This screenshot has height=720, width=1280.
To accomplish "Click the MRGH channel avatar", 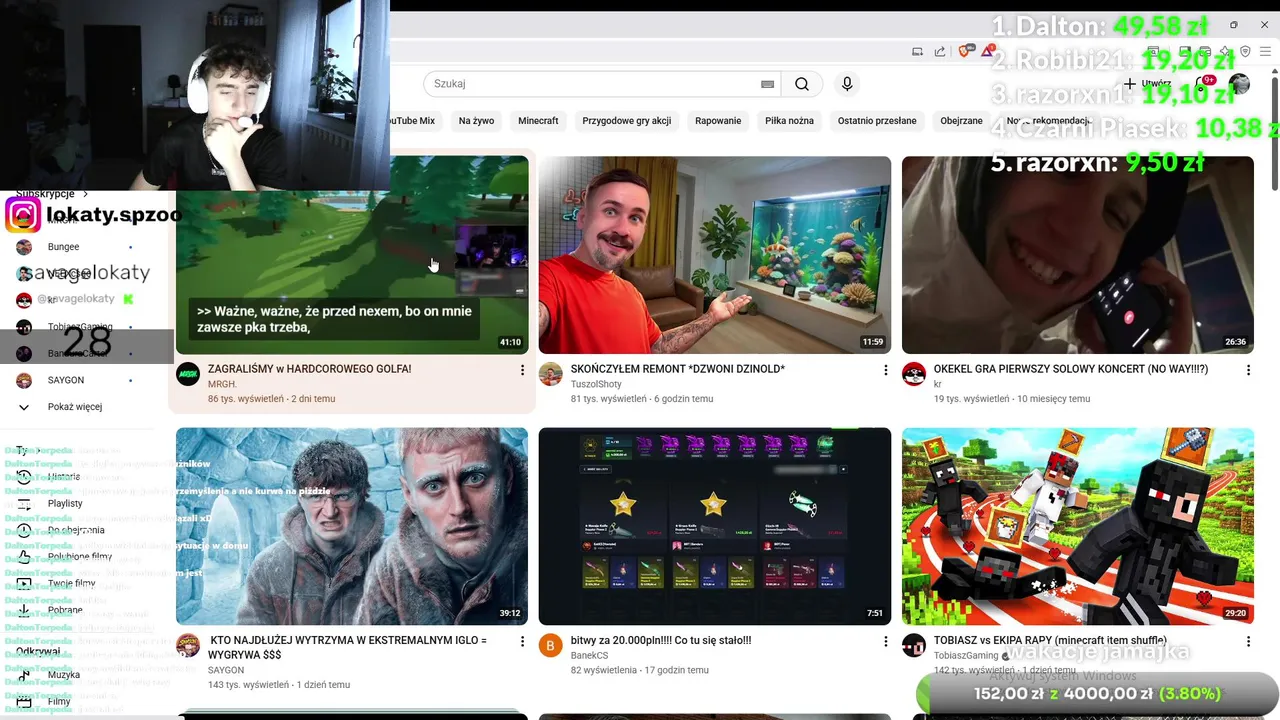I will (188, 374).
